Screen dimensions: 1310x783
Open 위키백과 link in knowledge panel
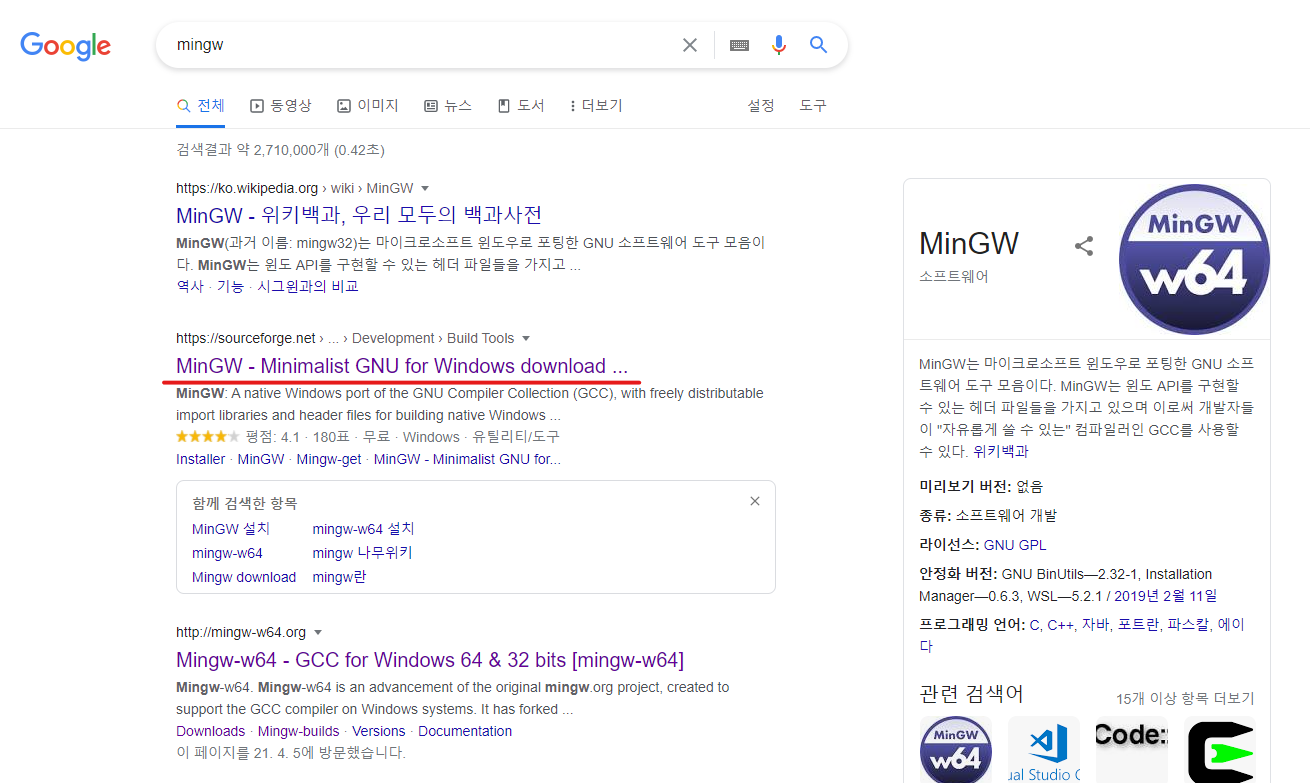coord(1001,451)
